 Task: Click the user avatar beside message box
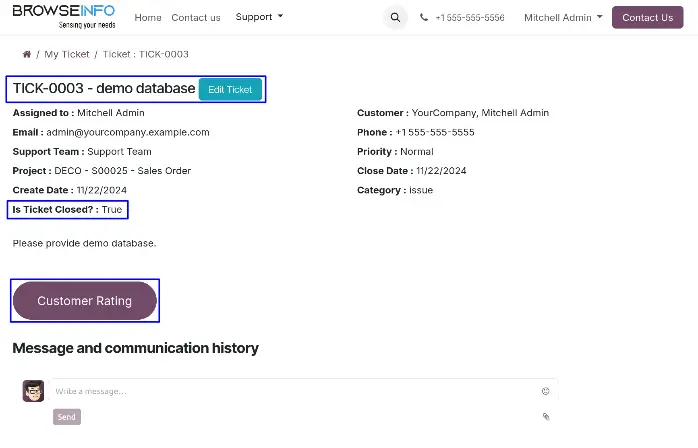pyautogui.click(x=33, y=391)
